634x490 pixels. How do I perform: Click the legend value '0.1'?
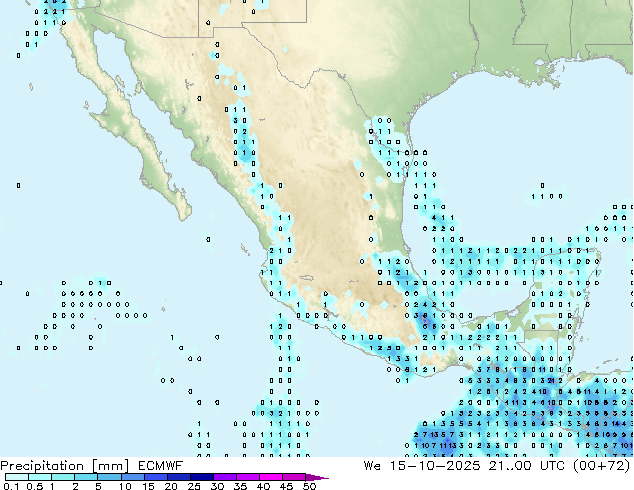point(11,486)
